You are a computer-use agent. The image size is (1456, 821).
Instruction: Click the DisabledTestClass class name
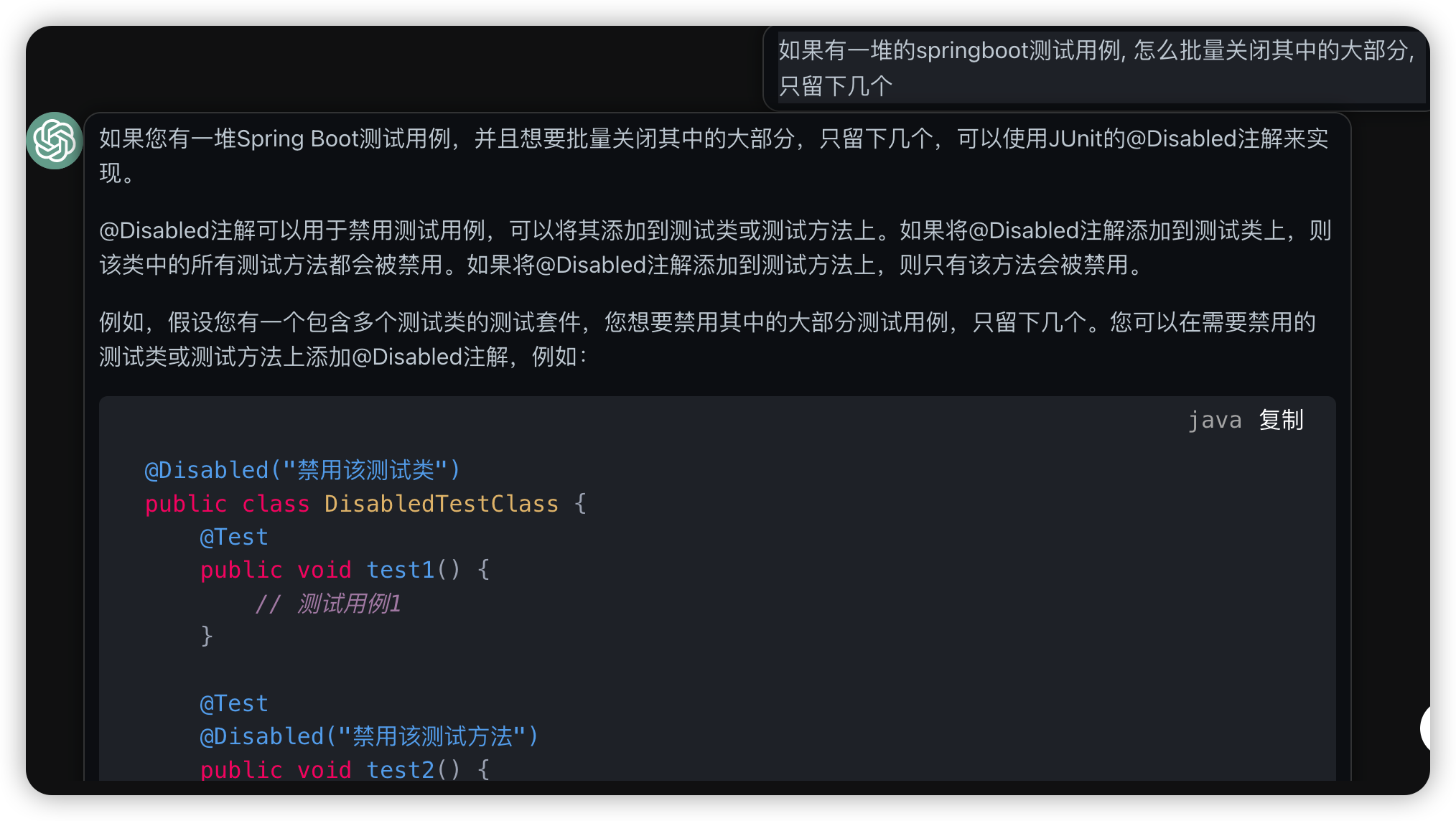click(441, 504)
